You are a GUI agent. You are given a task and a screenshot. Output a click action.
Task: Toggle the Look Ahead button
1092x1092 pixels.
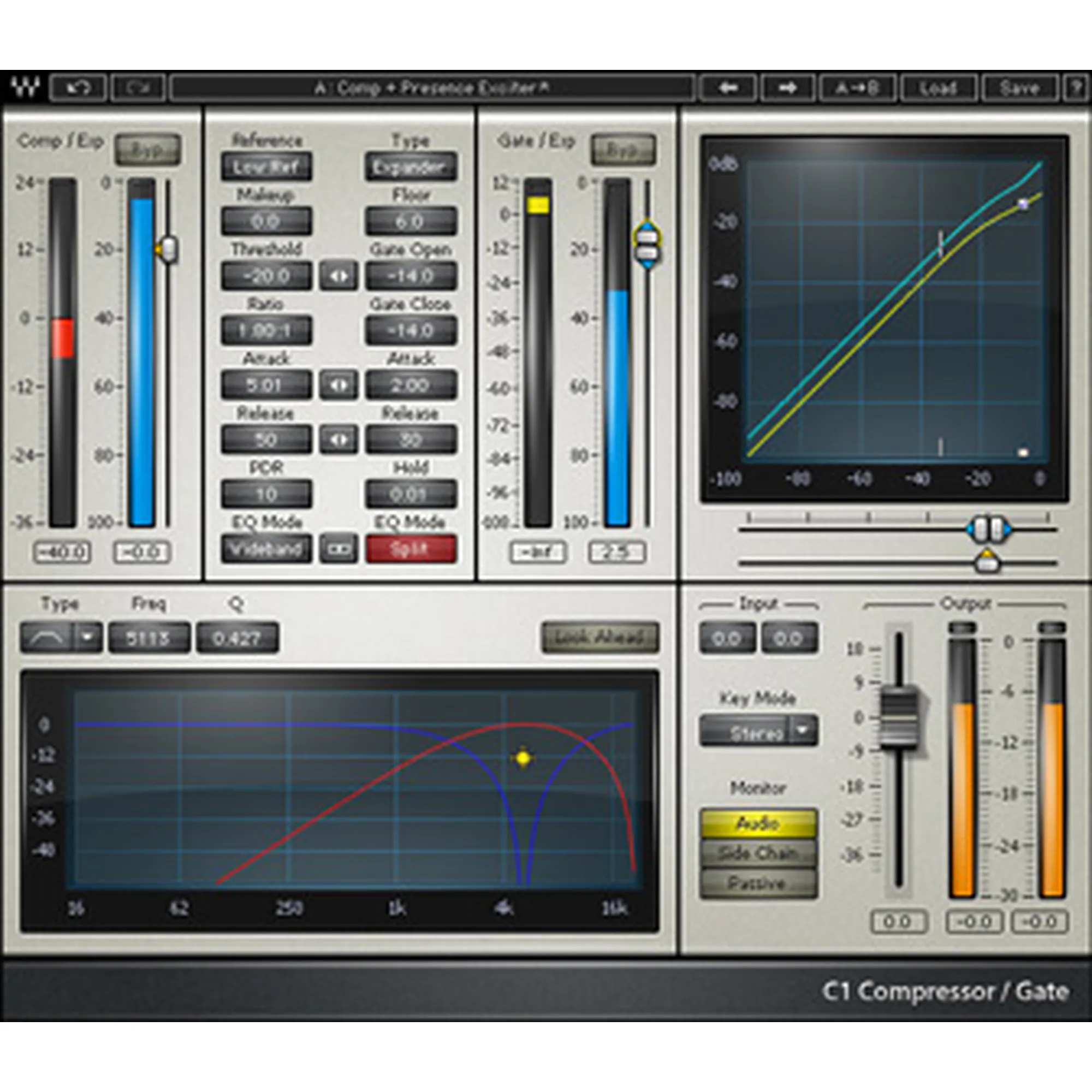click(x=600, y=638)
